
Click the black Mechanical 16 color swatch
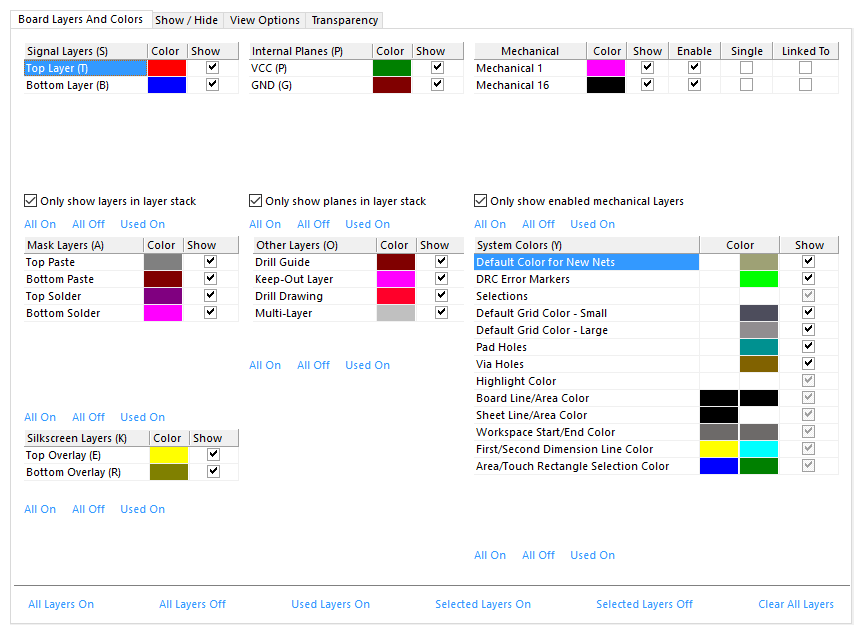606,85
